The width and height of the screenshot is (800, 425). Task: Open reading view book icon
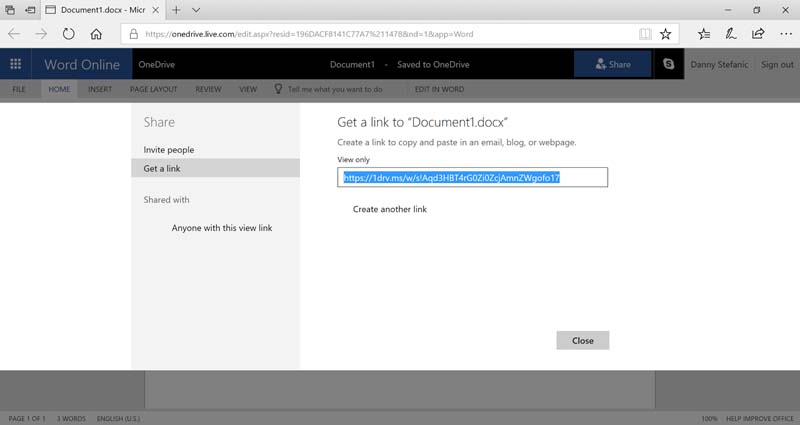[x=645, y=34]
